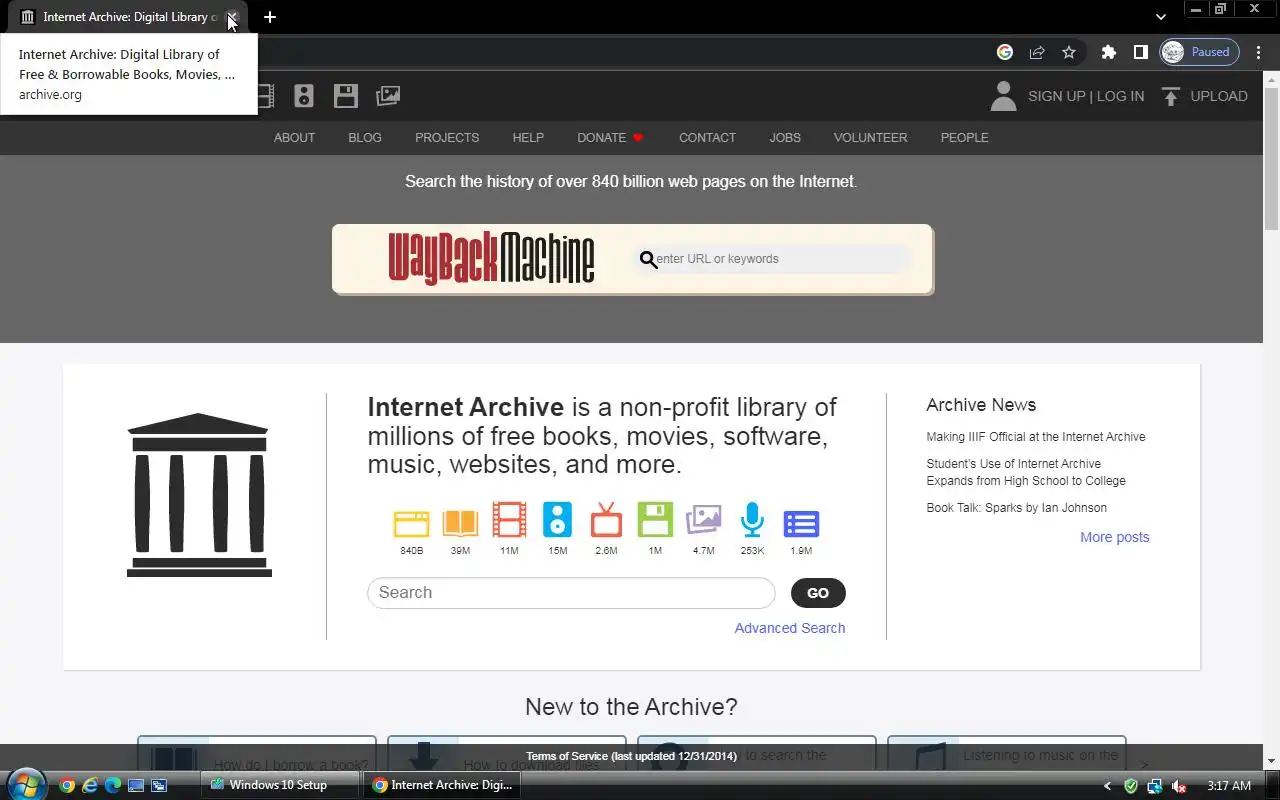
Task: Open the video film icon labeled 11M
Action: coord(509,520)
